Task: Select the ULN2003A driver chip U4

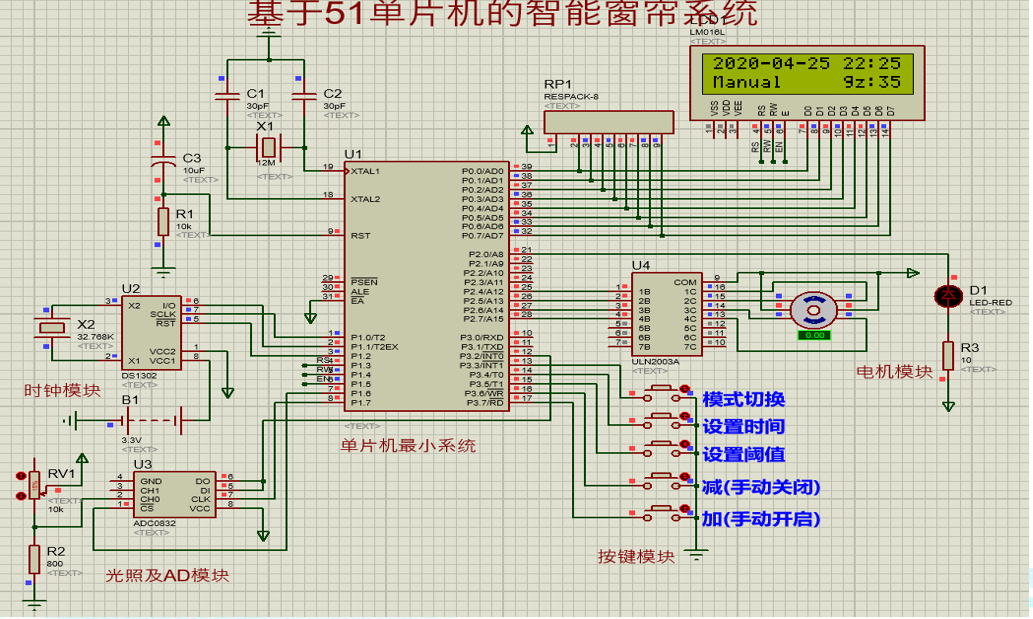Action: [667, 314]
